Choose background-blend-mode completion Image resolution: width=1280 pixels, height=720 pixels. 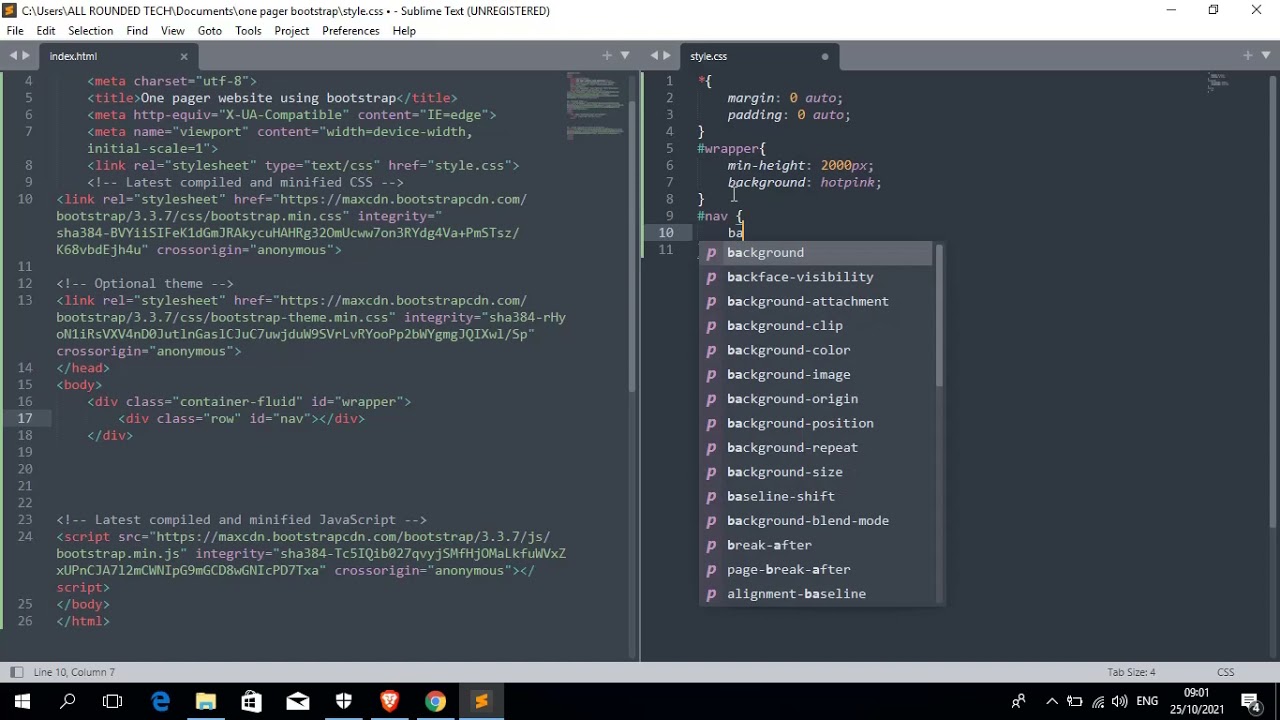[816, 521]
